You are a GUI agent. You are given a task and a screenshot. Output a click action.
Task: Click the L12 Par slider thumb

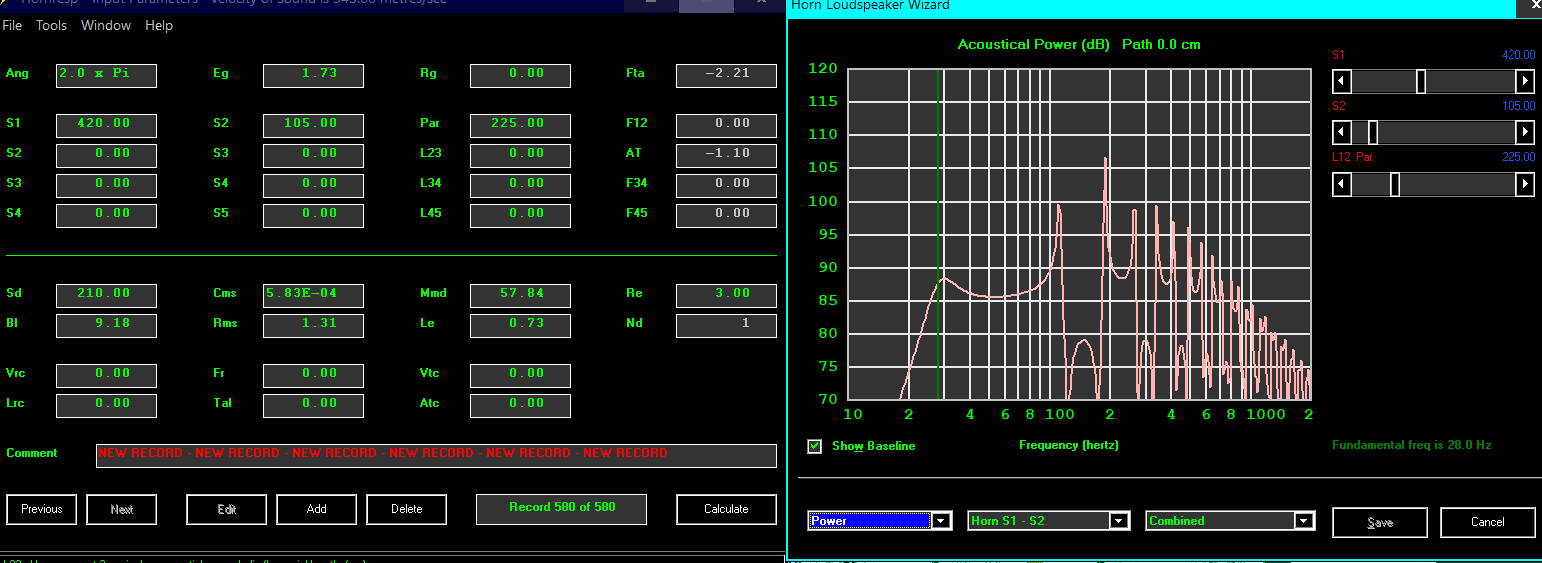tap(1395, 184)
